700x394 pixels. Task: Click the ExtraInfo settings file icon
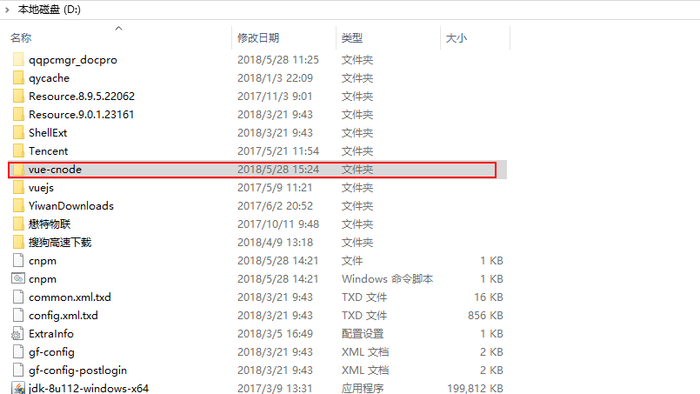click(18, 334)
